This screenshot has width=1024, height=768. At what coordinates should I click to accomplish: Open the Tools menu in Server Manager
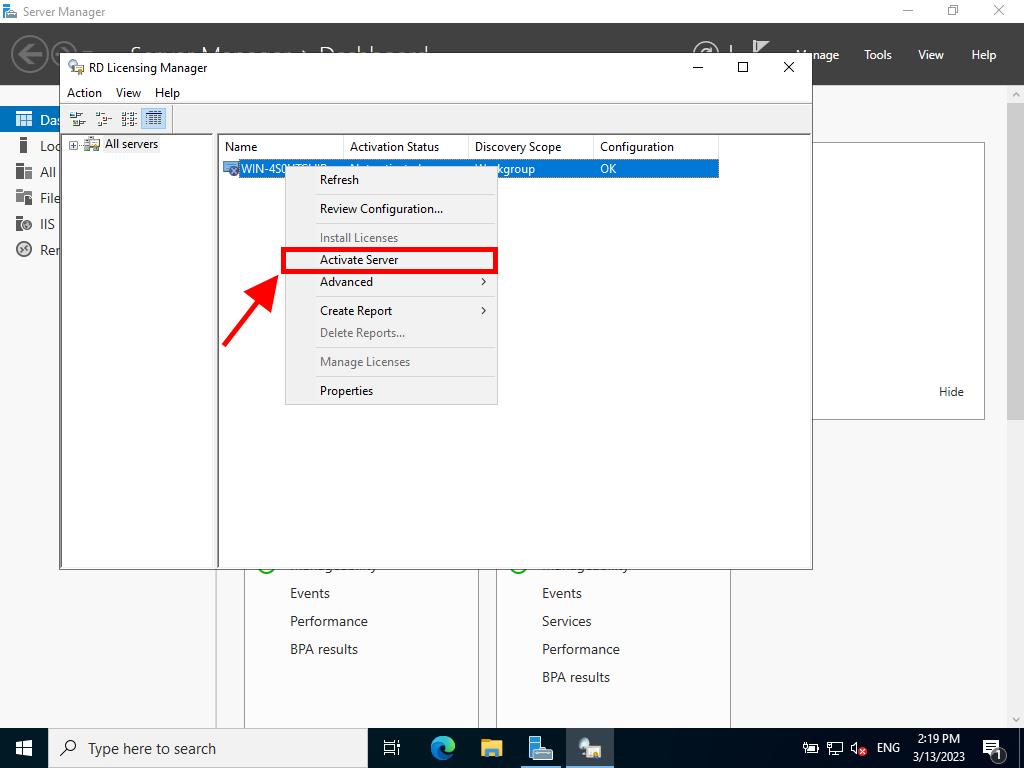pyautogui.click(x=878, y=55)
